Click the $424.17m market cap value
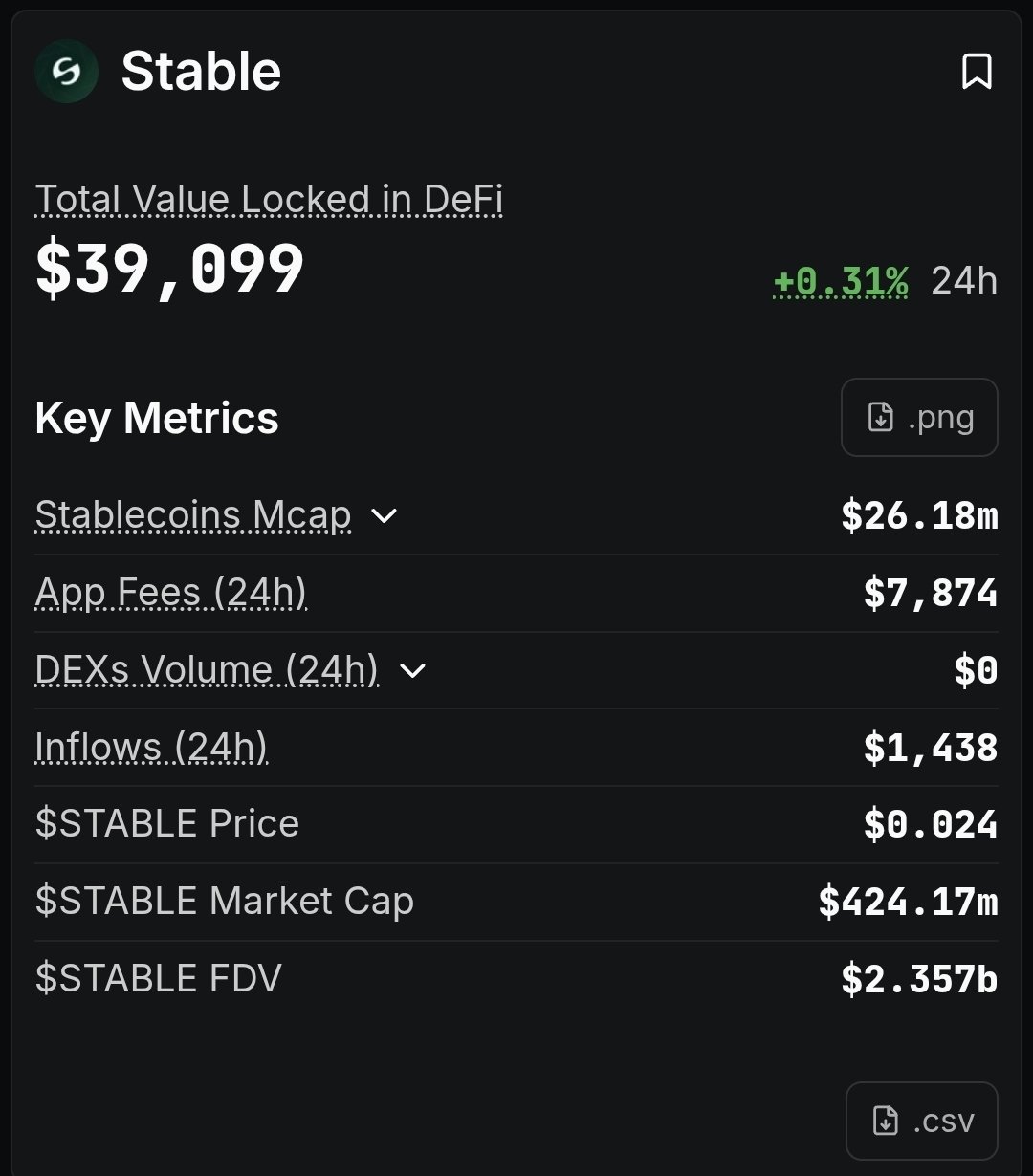This screenshot has width=1033, height=1176. (x=908, y=902)
